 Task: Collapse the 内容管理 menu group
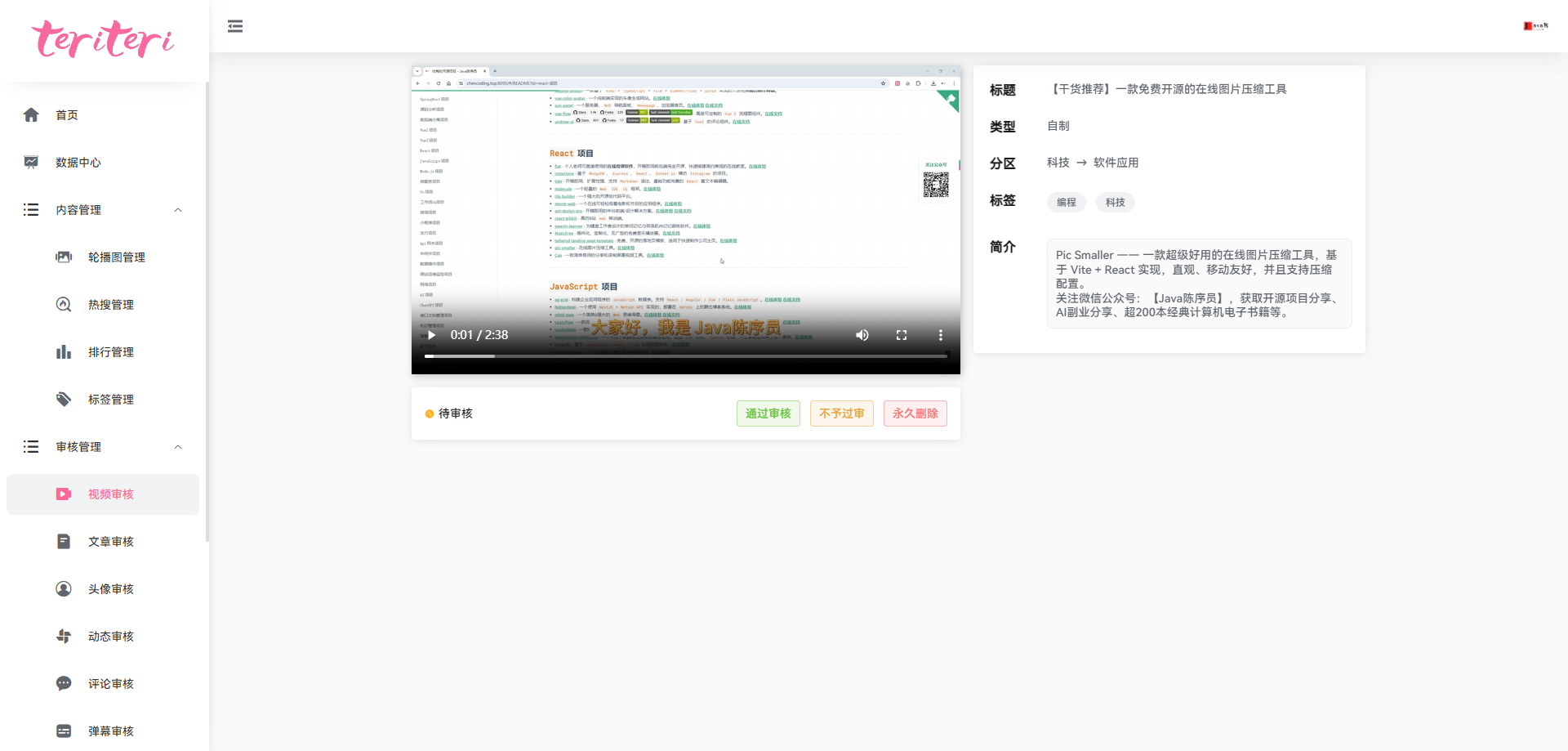click(178, 210)
